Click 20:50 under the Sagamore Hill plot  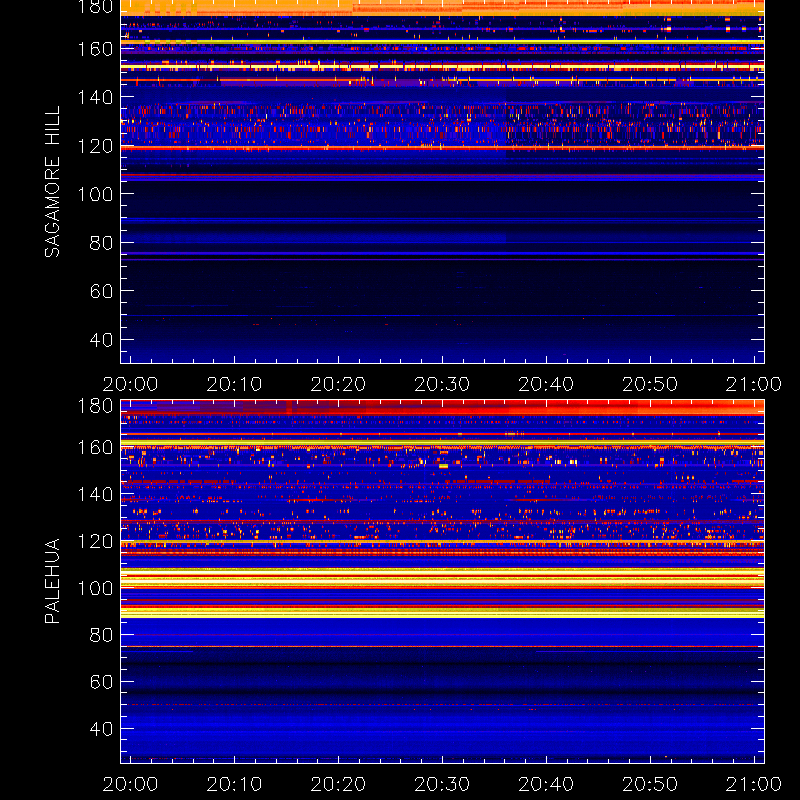pyautogui.click(x=650, y=384)
